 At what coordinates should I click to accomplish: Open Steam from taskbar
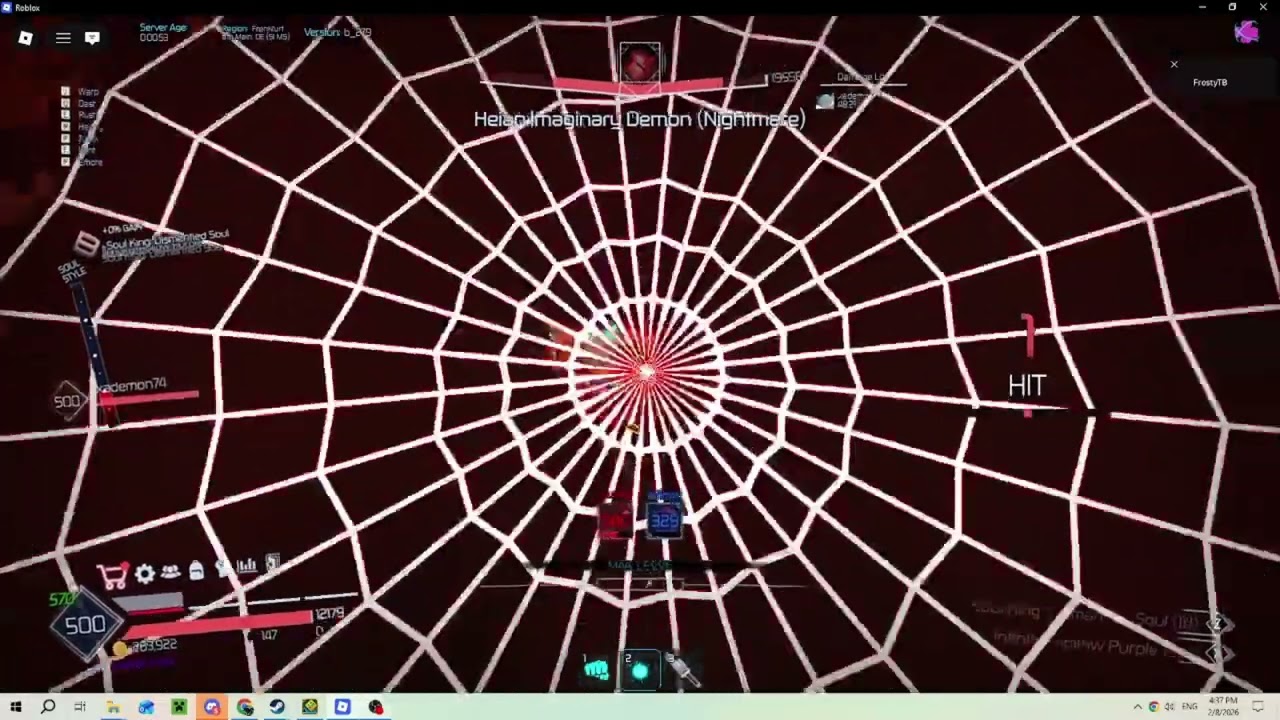[x=277, y=707]
